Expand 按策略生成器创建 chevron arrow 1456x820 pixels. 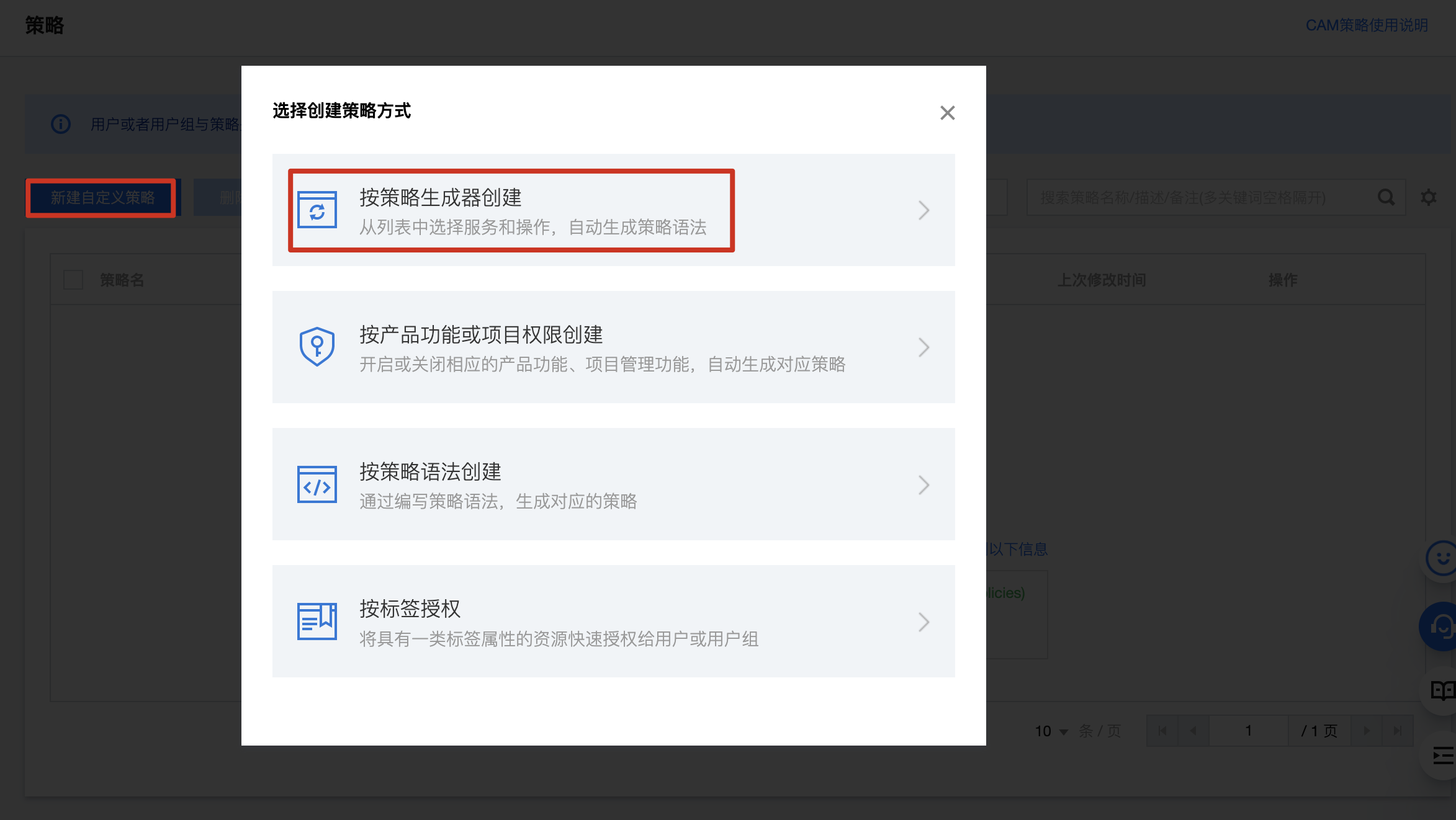pyautogui.click(x=923, y=210)
